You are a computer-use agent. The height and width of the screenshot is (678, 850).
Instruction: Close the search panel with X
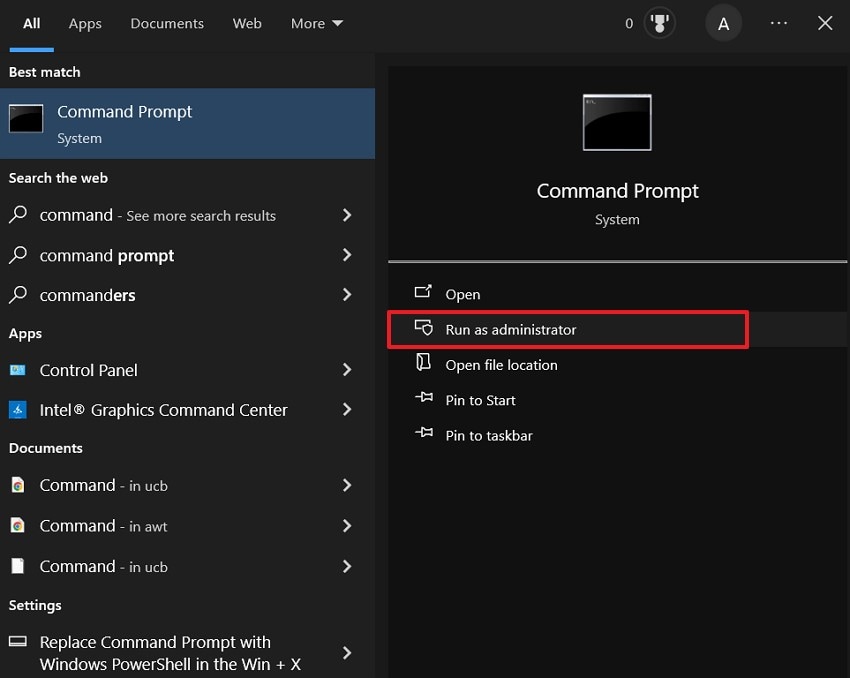click(825, 23)
